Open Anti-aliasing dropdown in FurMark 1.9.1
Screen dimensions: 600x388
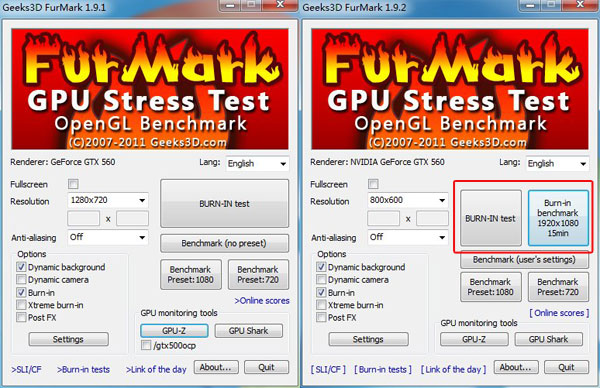(x=108, y=237)
